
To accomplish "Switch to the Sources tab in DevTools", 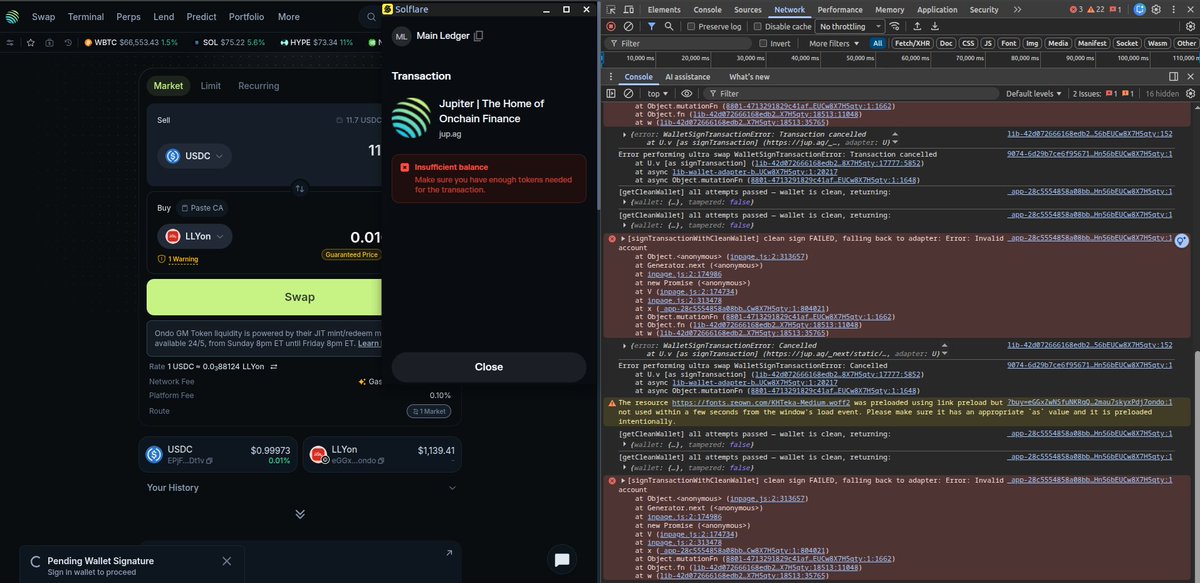I will pyautogui.click(x=747, y=10).
